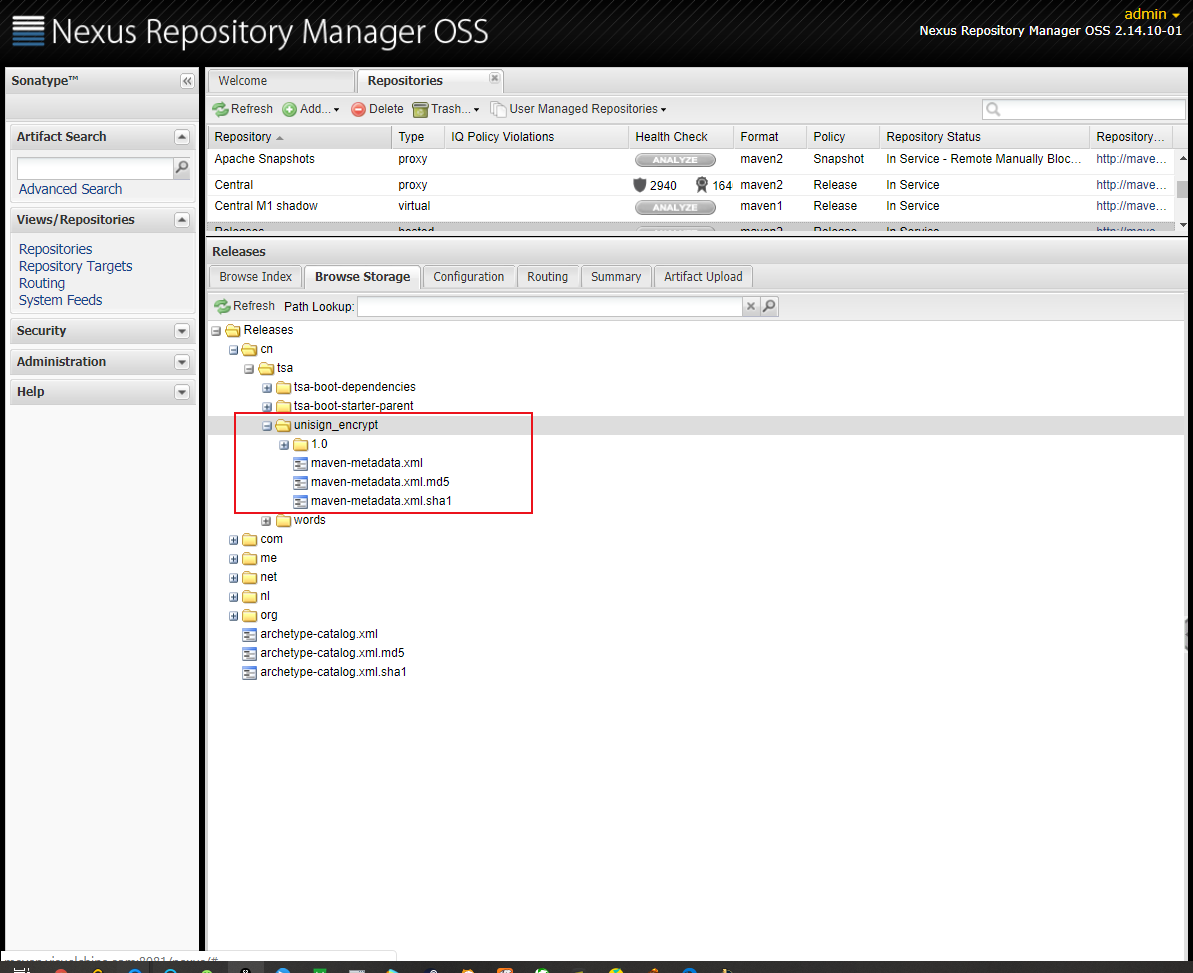This screenshot has width=1193, height=973.
Task: Expand the me folder node
Action: (234, 559)
